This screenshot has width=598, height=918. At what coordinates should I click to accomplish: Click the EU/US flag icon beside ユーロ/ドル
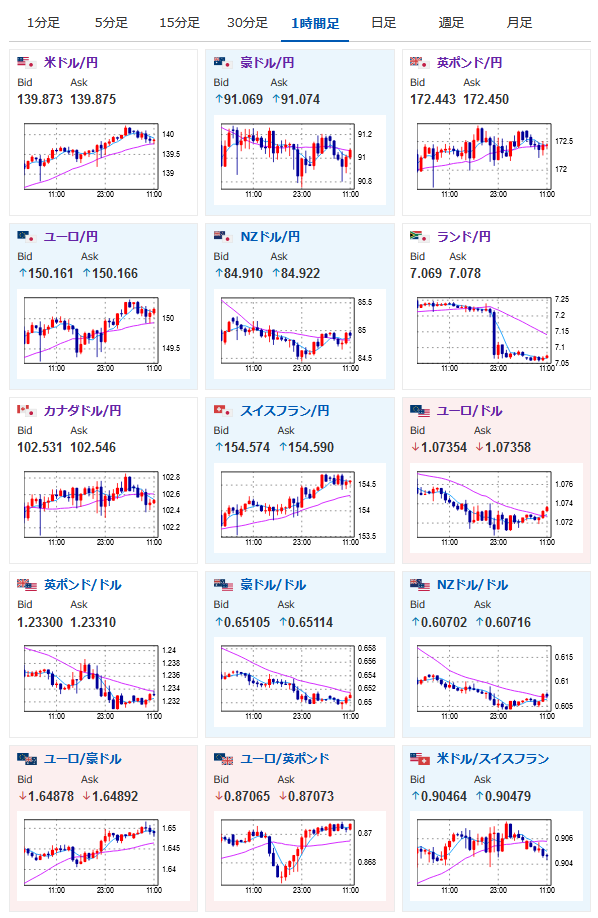419,410
